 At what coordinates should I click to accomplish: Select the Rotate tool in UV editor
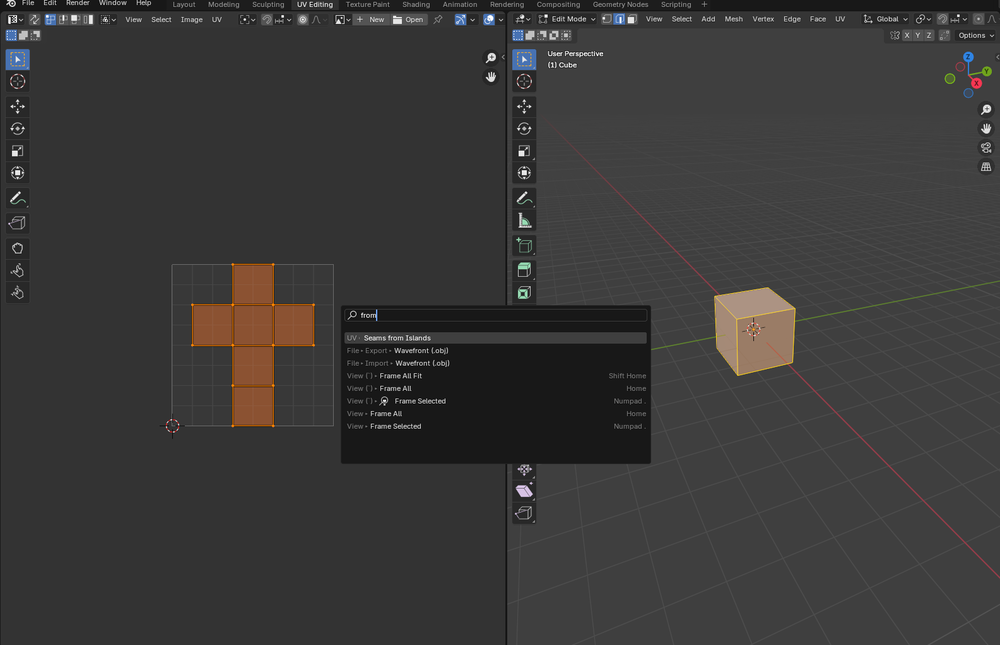[17, 129]
